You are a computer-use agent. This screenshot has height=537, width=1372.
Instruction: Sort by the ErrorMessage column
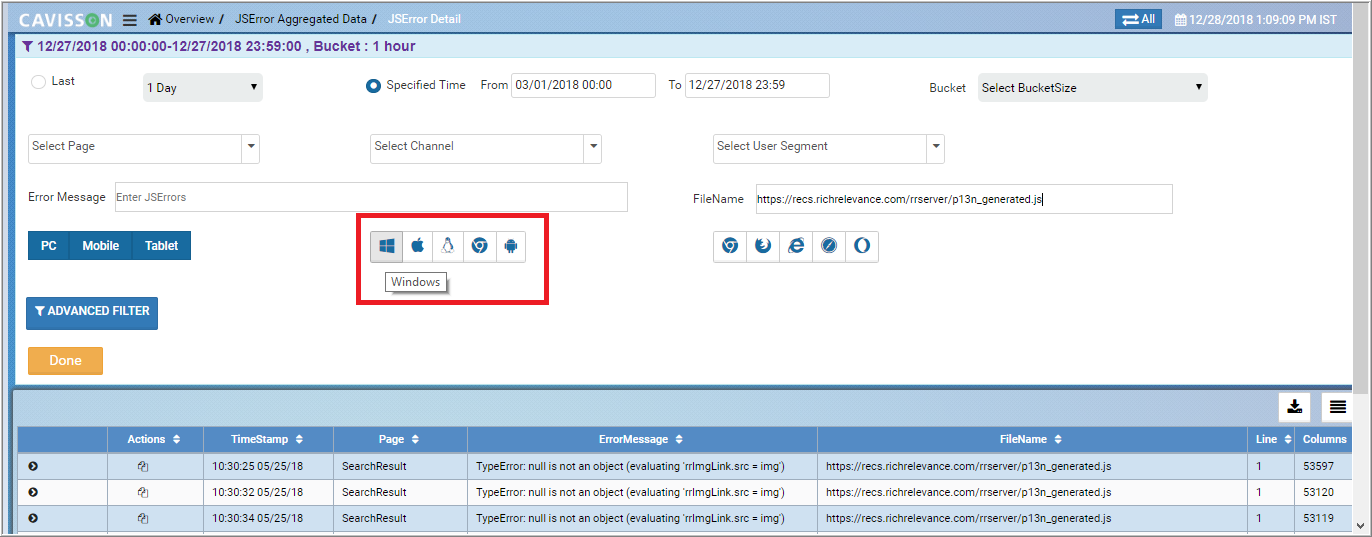coord(642,440)
